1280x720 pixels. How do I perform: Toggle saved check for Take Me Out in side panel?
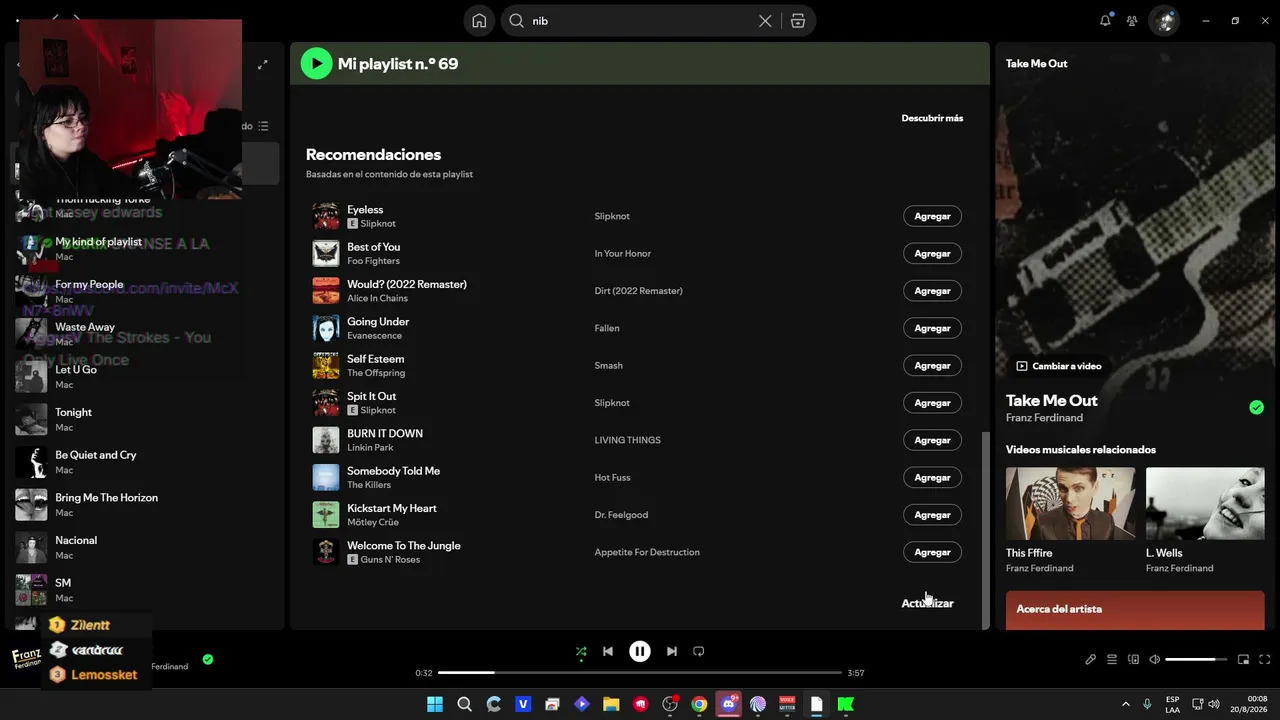(1256, 407)
